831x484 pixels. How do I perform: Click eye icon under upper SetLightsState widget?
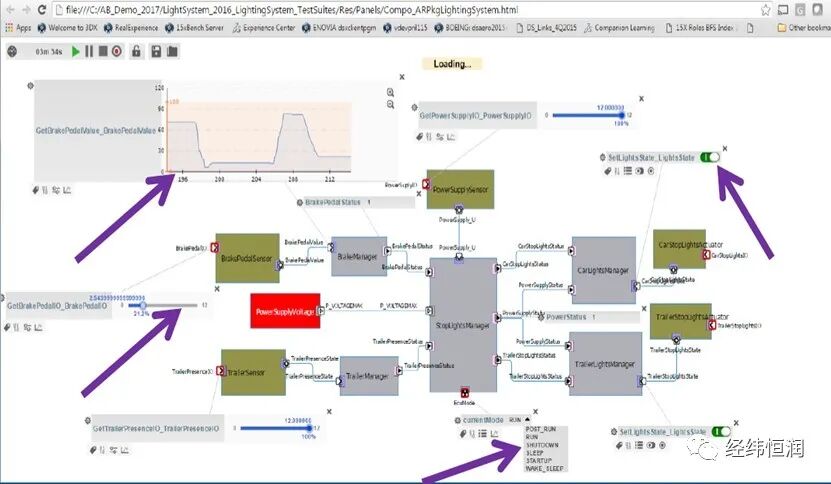pyautogui.click(x=640, y=171)
